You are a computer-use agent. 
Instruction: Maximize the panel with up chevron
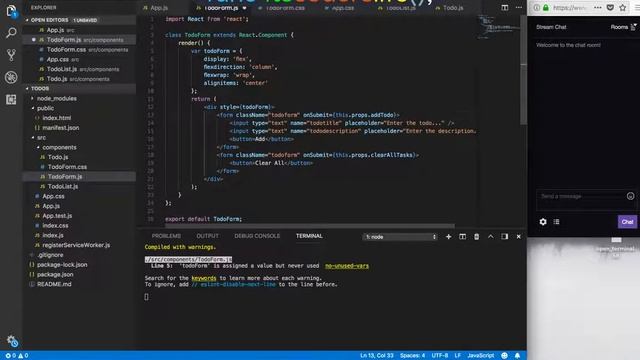(491, 237)
